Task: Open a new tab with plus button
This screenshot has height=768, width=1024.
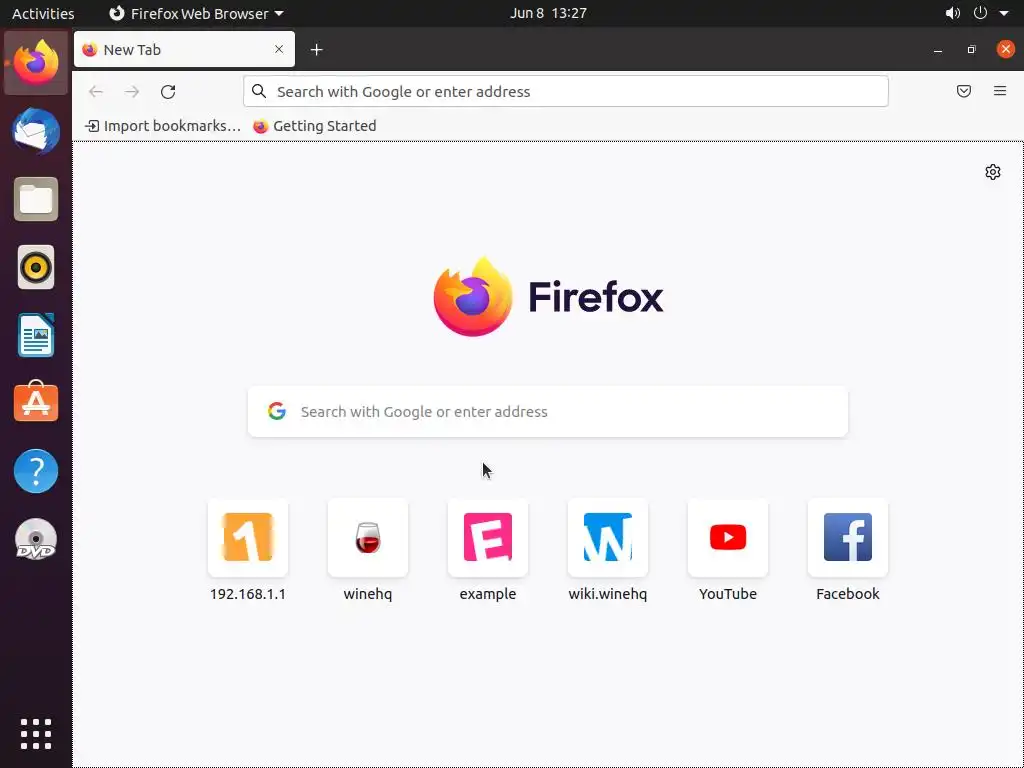Action: point(317,50)
